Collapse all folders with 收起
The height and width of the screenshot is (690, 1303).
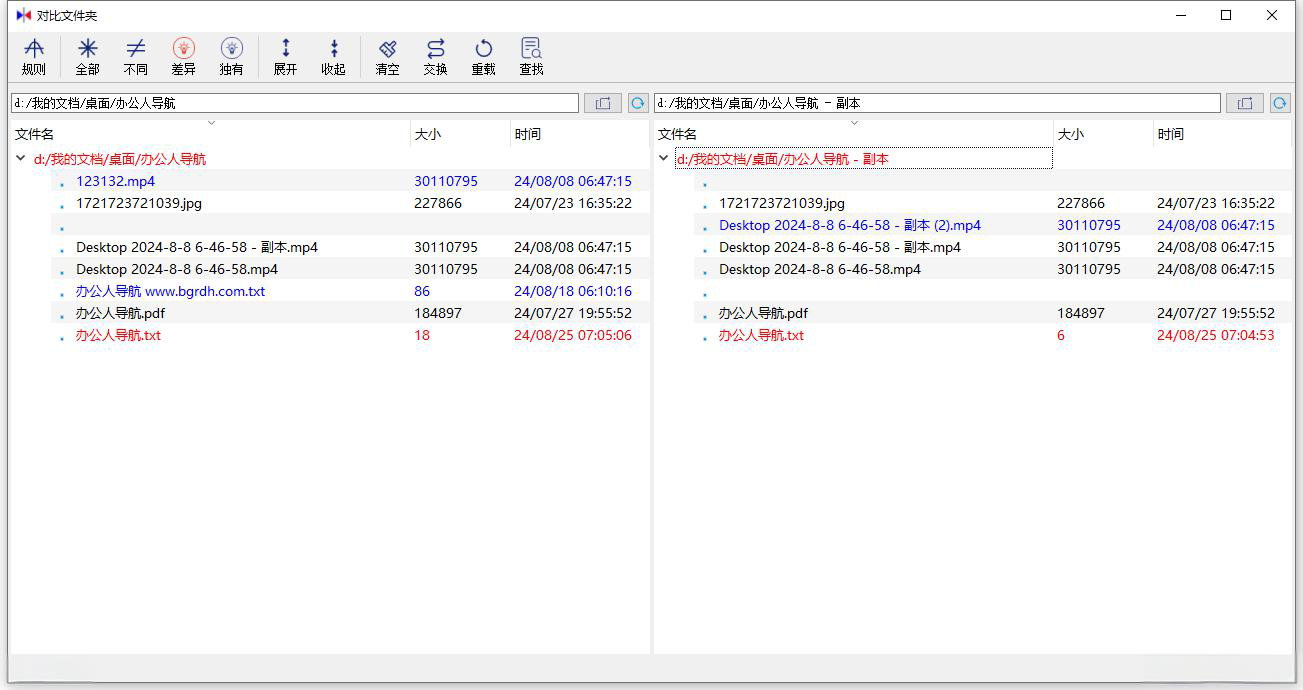pyautogui.click(x=333, y=57)
